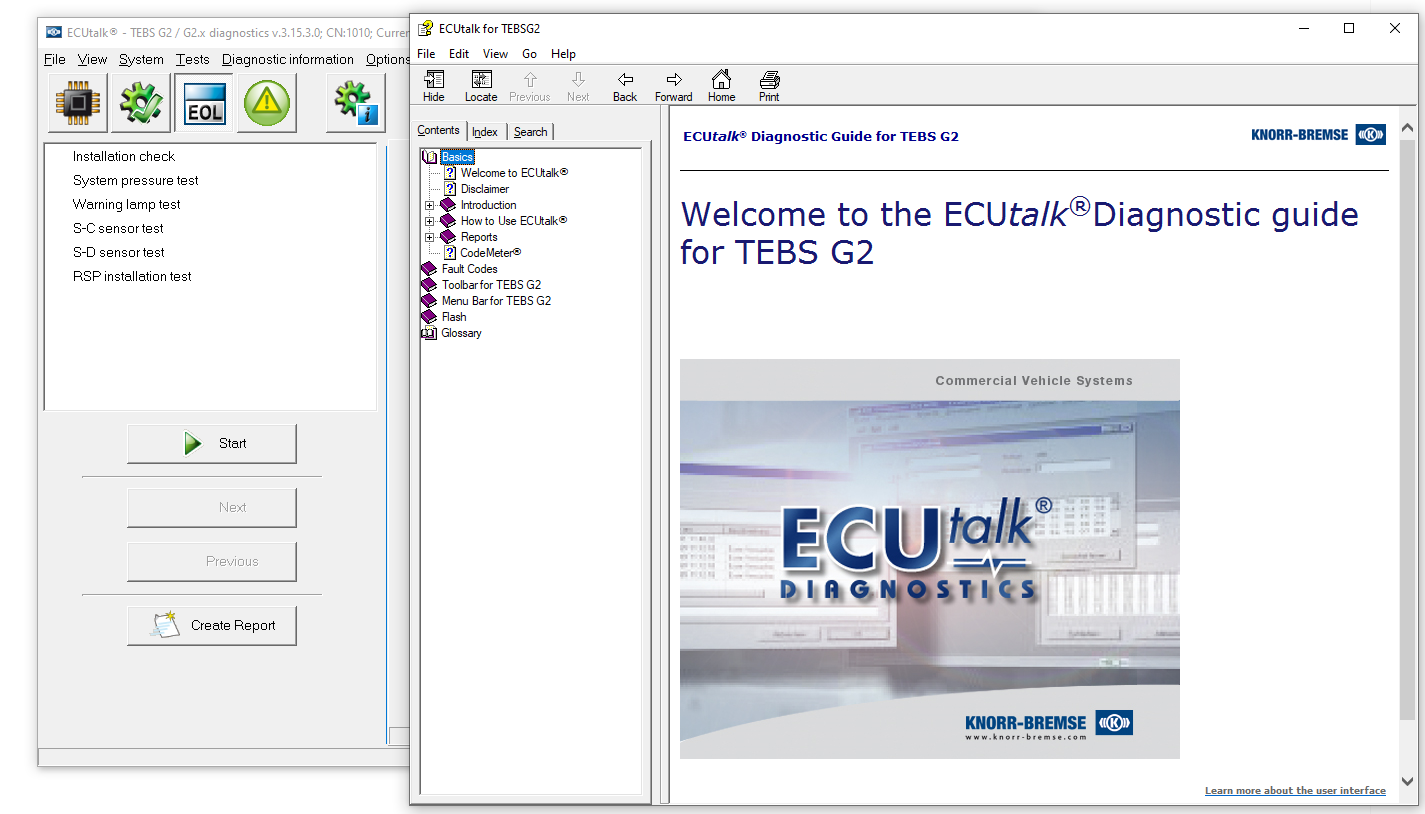Click the help content scrollbar down arrow
This screenshot has height=814, width=1425.
coord(1407,782)
